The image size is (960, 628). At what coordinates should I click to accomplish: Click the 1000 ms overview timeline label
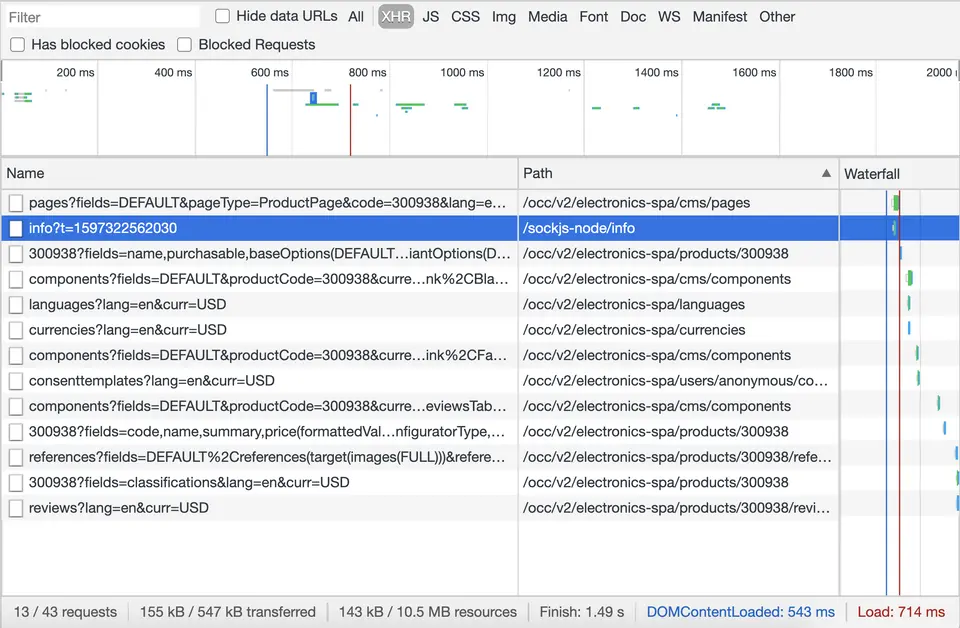(x=462, y=72)
